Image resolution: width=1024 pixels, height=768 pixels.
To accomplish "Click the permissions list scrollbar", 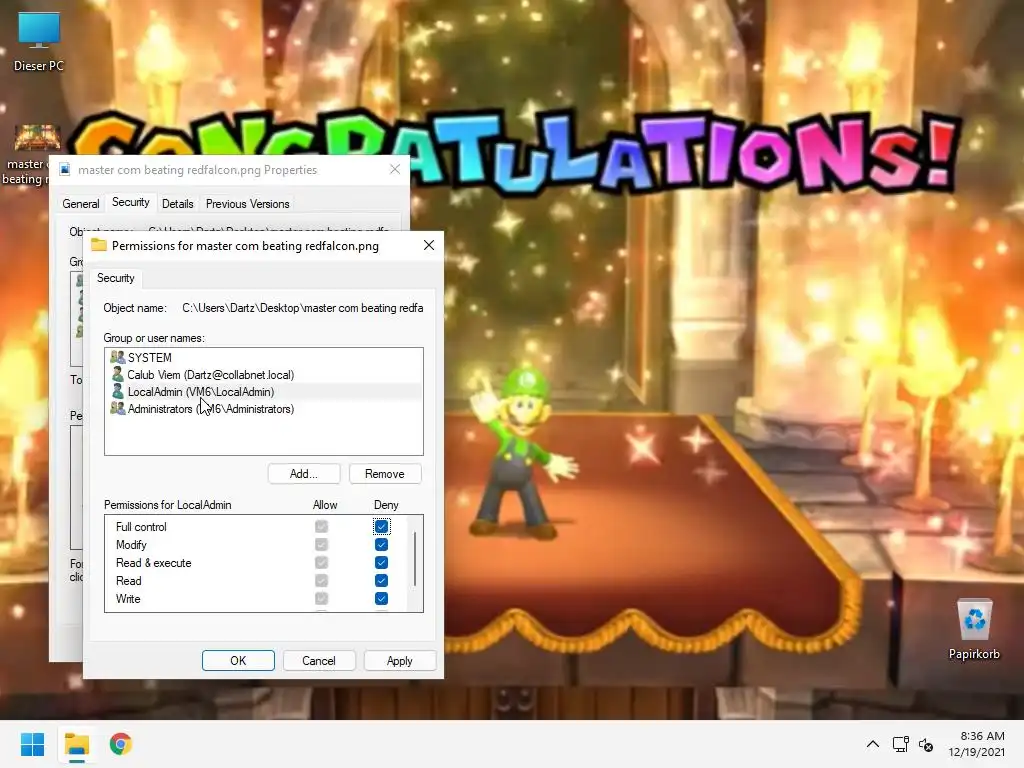I will [x=415, y=559].
